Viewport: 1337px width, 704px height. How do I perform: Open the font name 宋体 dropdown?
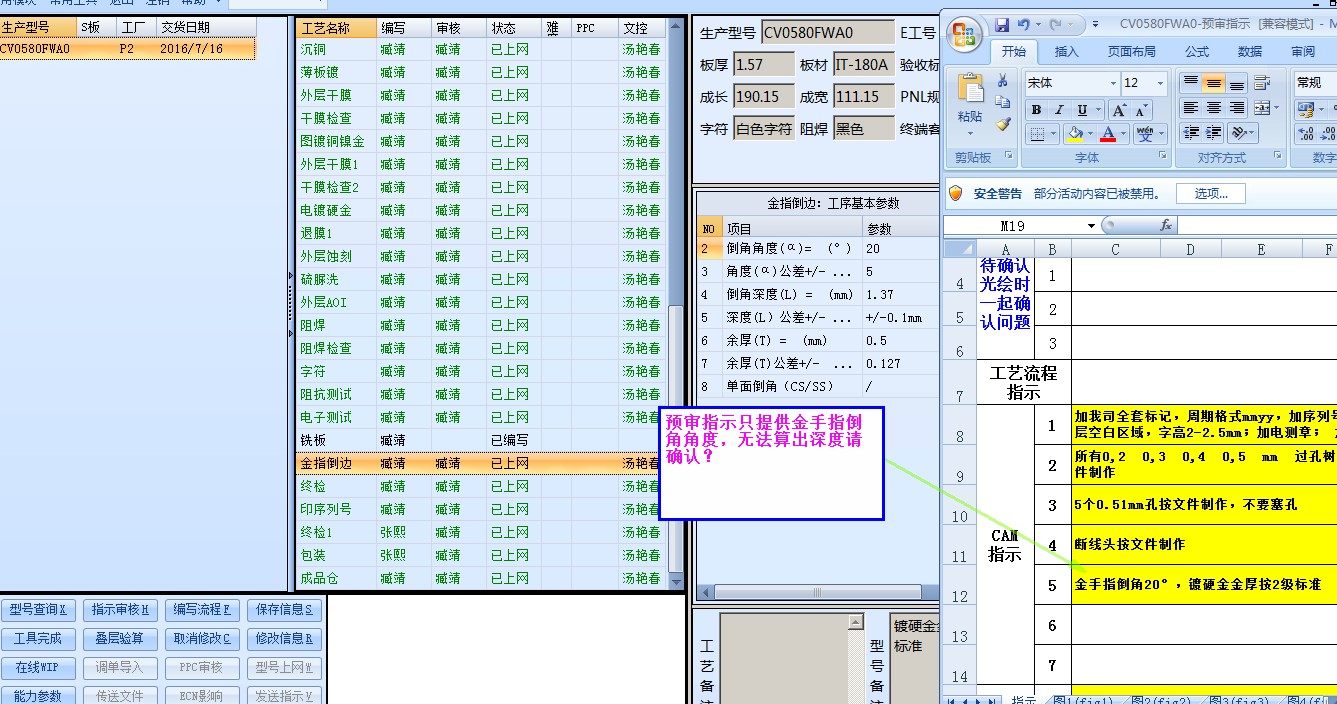(x=1113, y=83)
